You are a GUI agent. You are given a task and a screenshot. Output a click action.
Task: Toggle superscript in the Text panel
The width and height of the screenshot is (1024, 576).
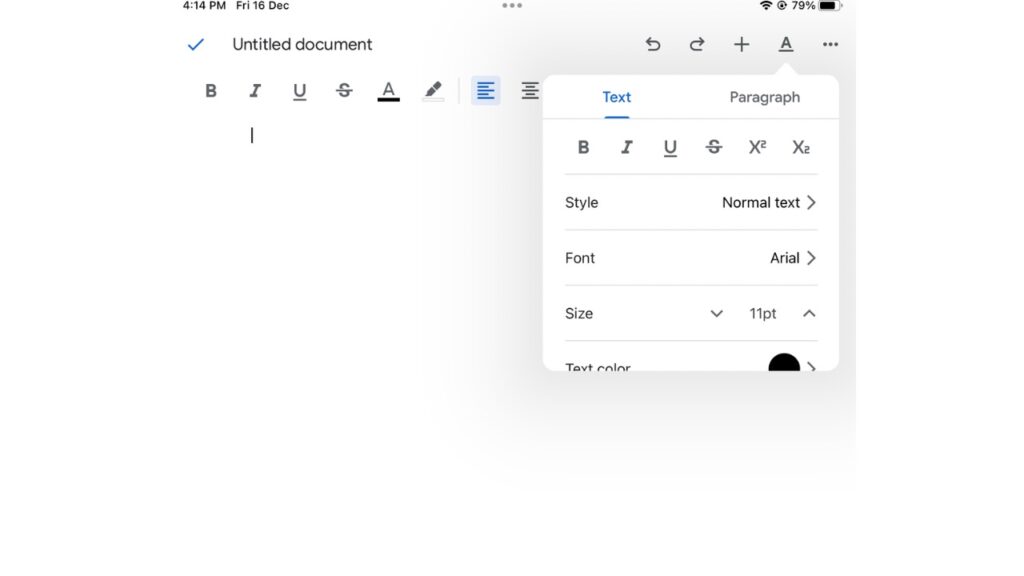coord(757,147)
